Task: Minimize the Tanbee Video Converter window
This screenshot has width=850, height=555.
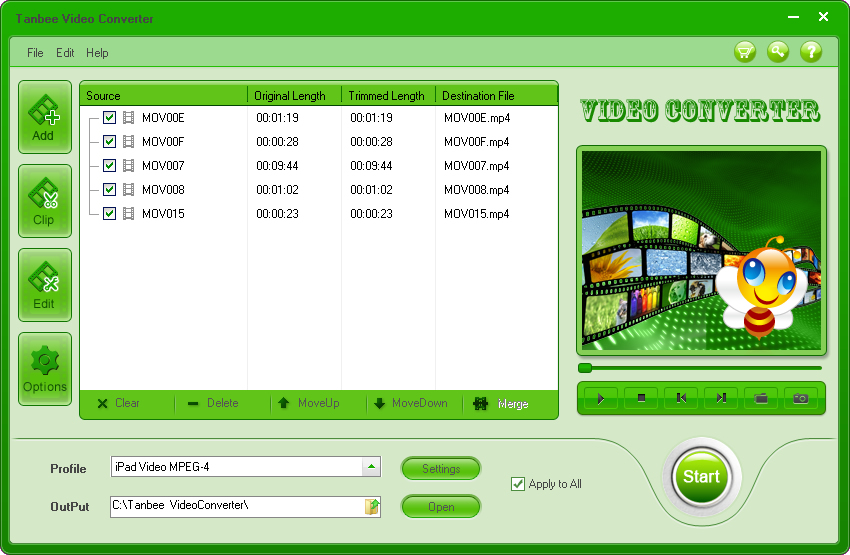Action: 794,17
